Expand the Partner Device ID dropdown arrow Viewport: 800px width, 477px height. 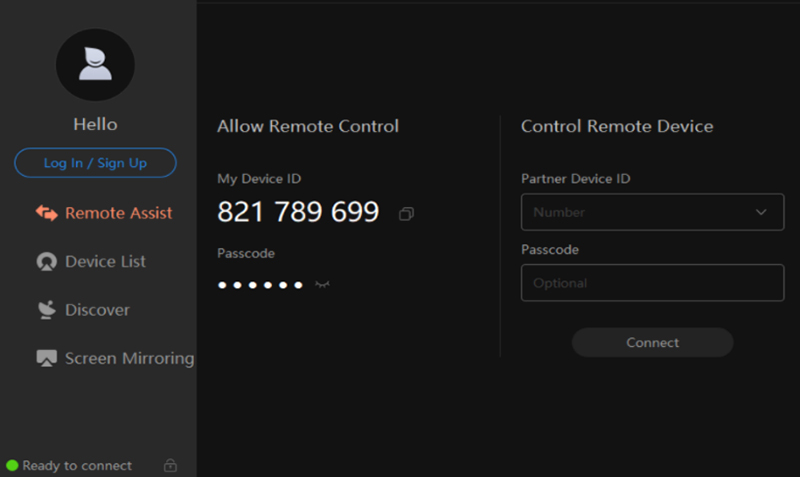pos(761,212)
